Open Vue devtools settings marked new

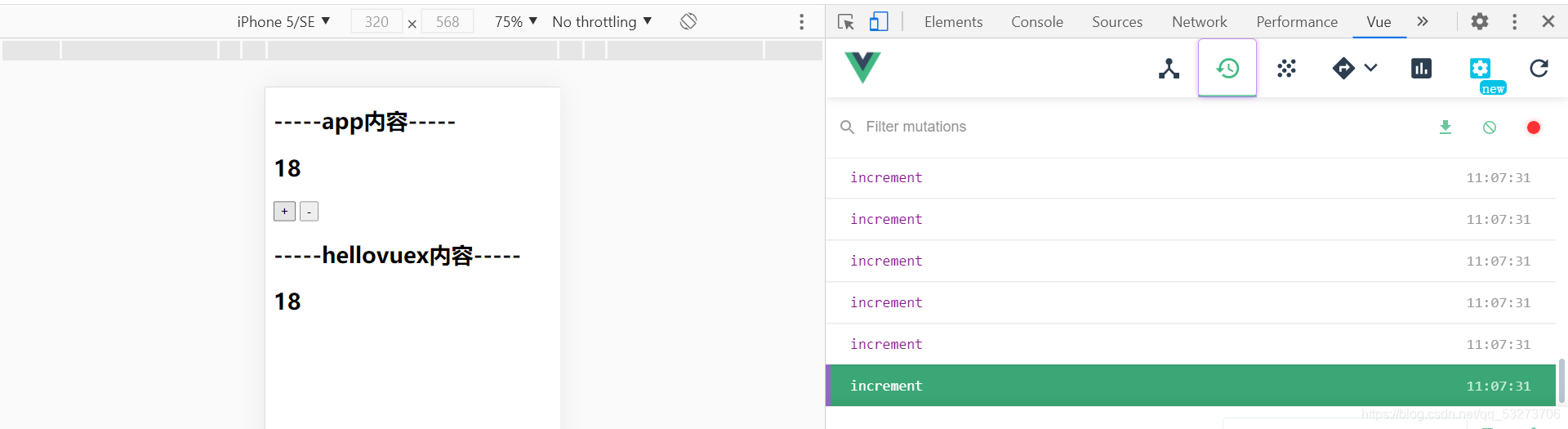[1482, 70]
